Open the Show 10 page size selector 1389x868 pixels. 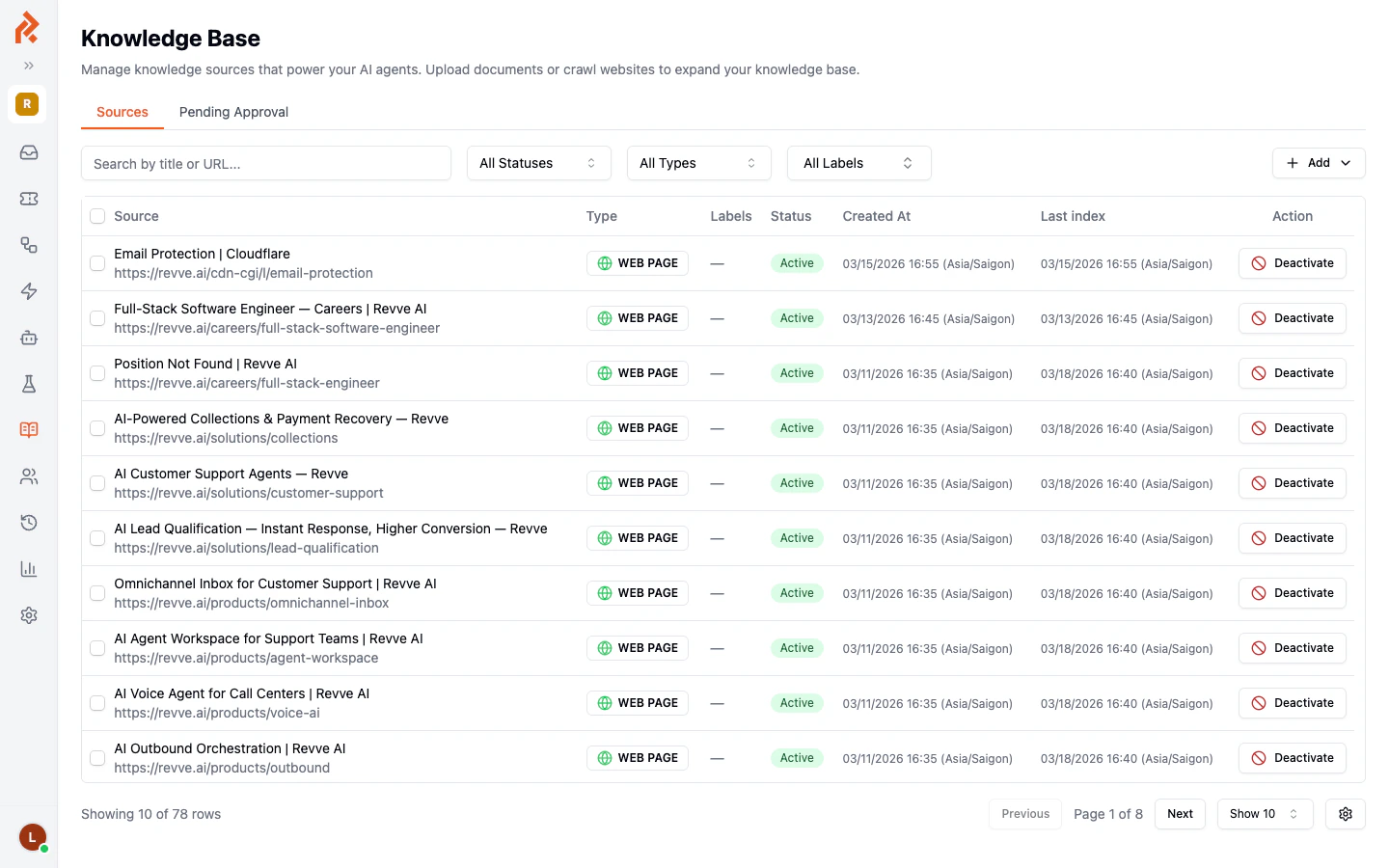tap(1265, 813)
